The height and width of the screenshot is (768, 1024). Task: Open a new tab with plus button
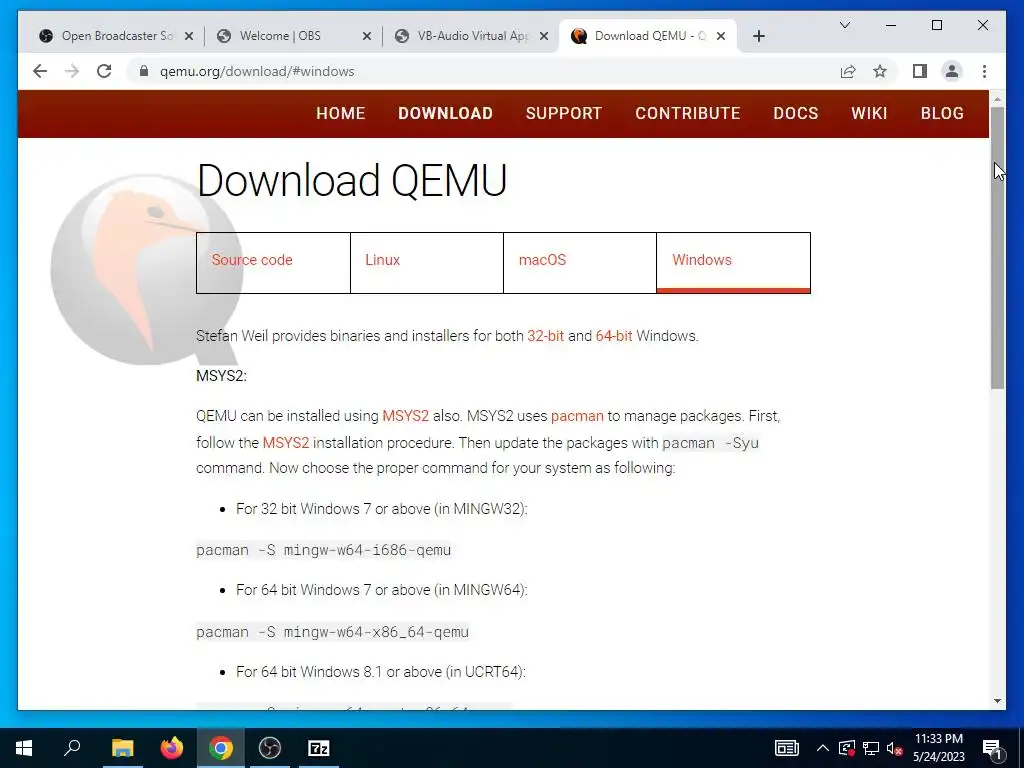point(758,36)
